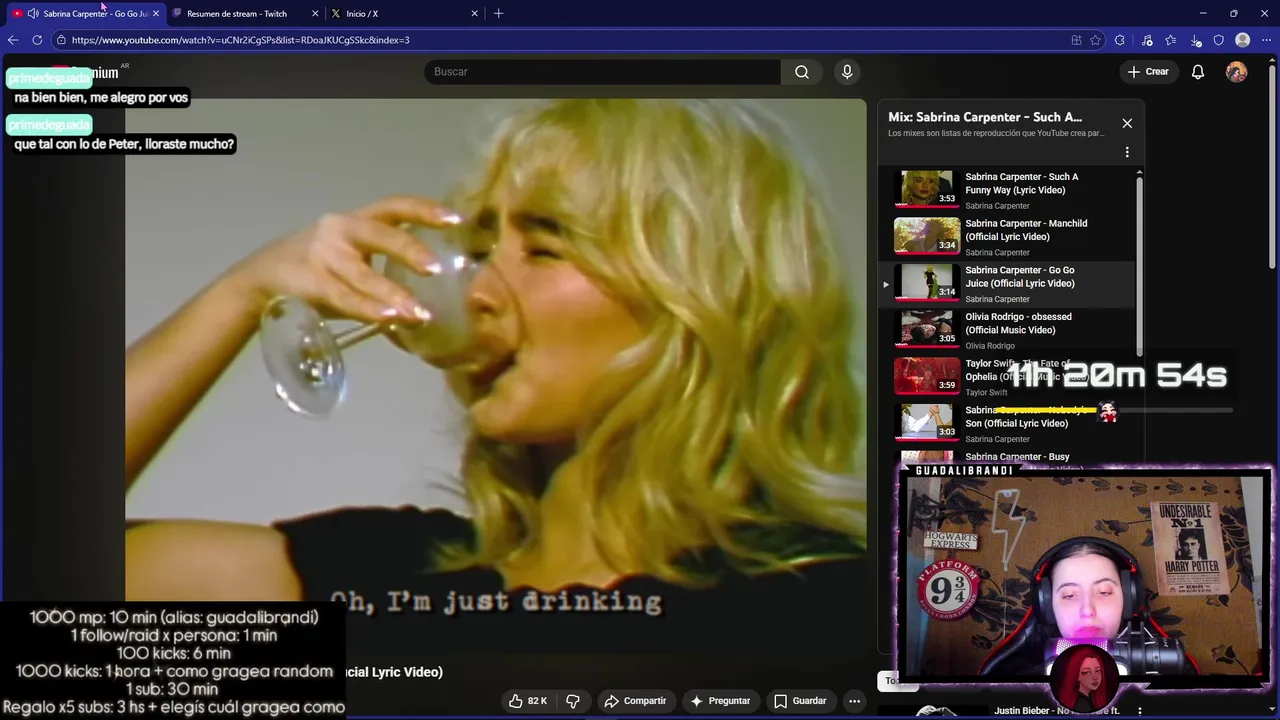Play Manchild Official Lyric Video from playlist

coord(1026,230)
